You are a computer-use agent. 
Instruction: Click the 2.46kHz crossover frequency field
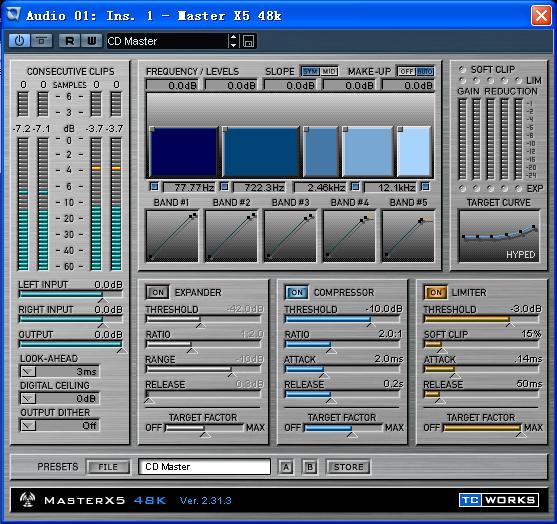[x=320, y=187]
